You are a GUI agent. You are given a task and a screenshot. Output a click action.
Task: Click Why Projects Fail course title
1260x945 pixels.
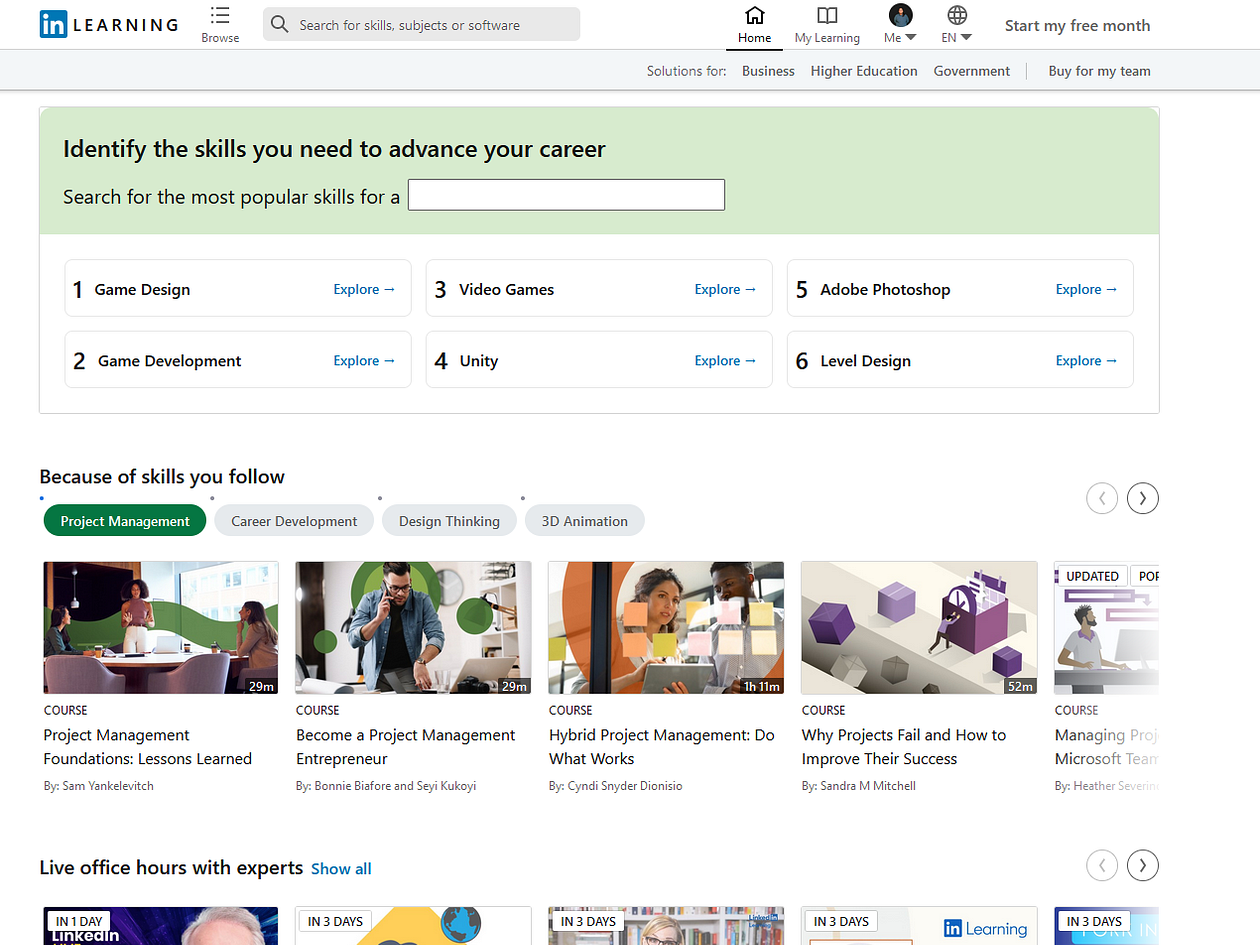click(904, 747)
